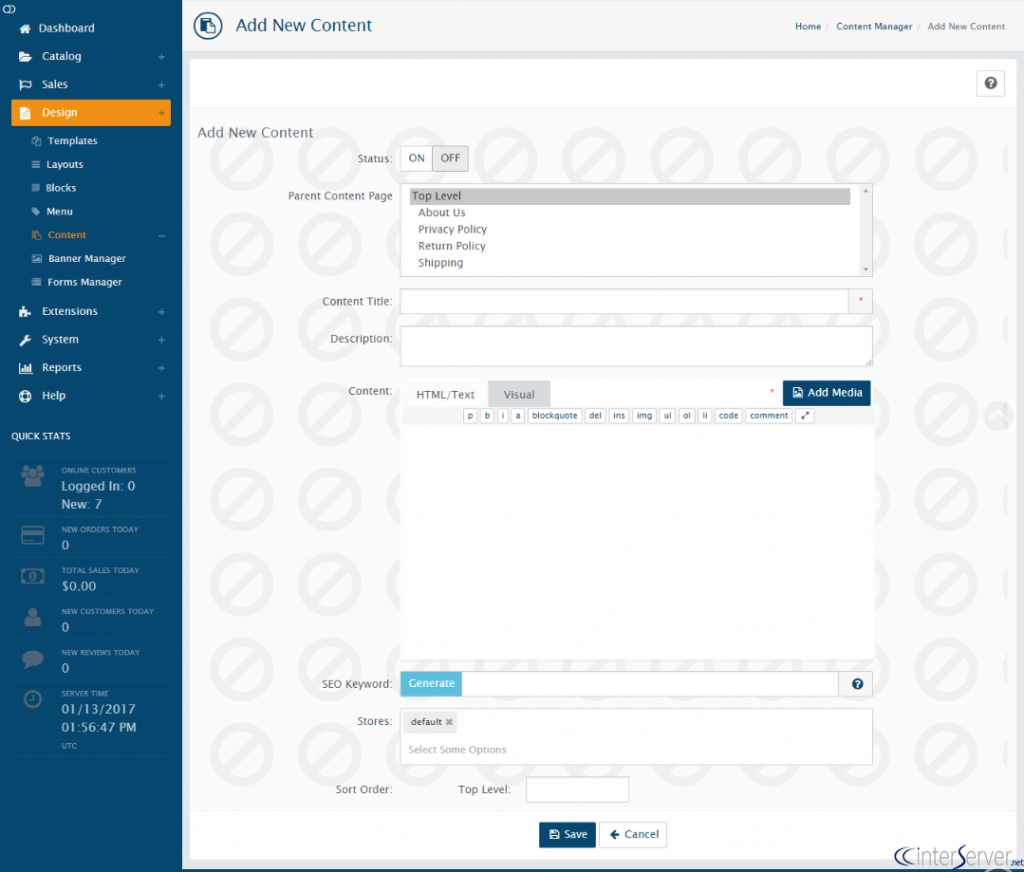This screenshot has width=1024, height=872.
Task: Switch Status to ON
Action: [416, 158]
